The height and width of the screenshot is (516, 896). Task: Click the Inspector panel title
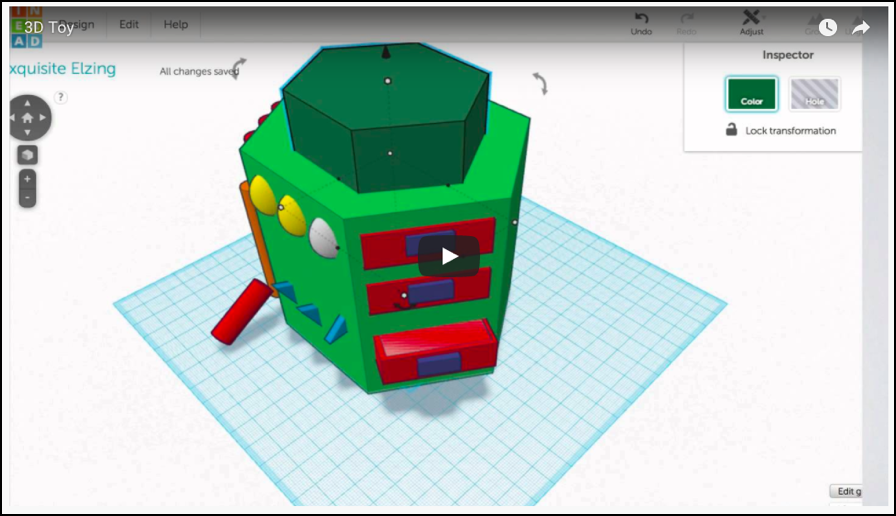pos(787,55)
